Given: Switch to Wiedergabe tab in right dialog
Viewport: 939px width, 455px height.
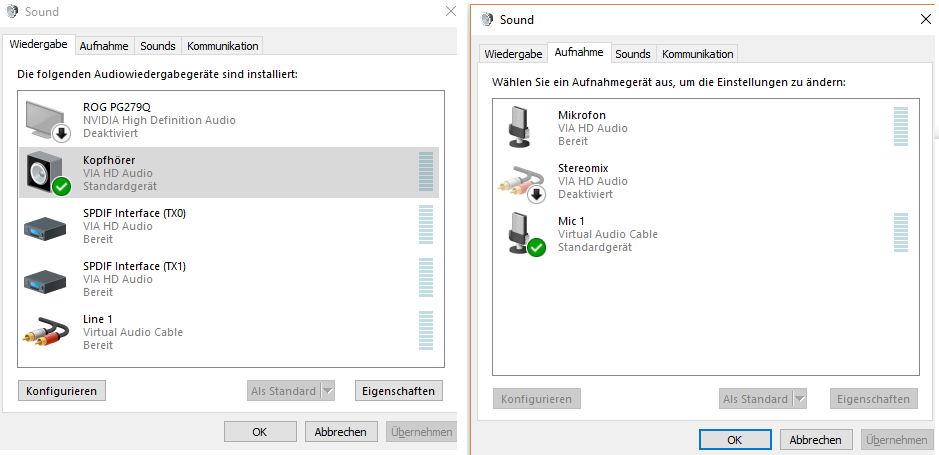Looking at the screenshot, I should pos(513,54).
